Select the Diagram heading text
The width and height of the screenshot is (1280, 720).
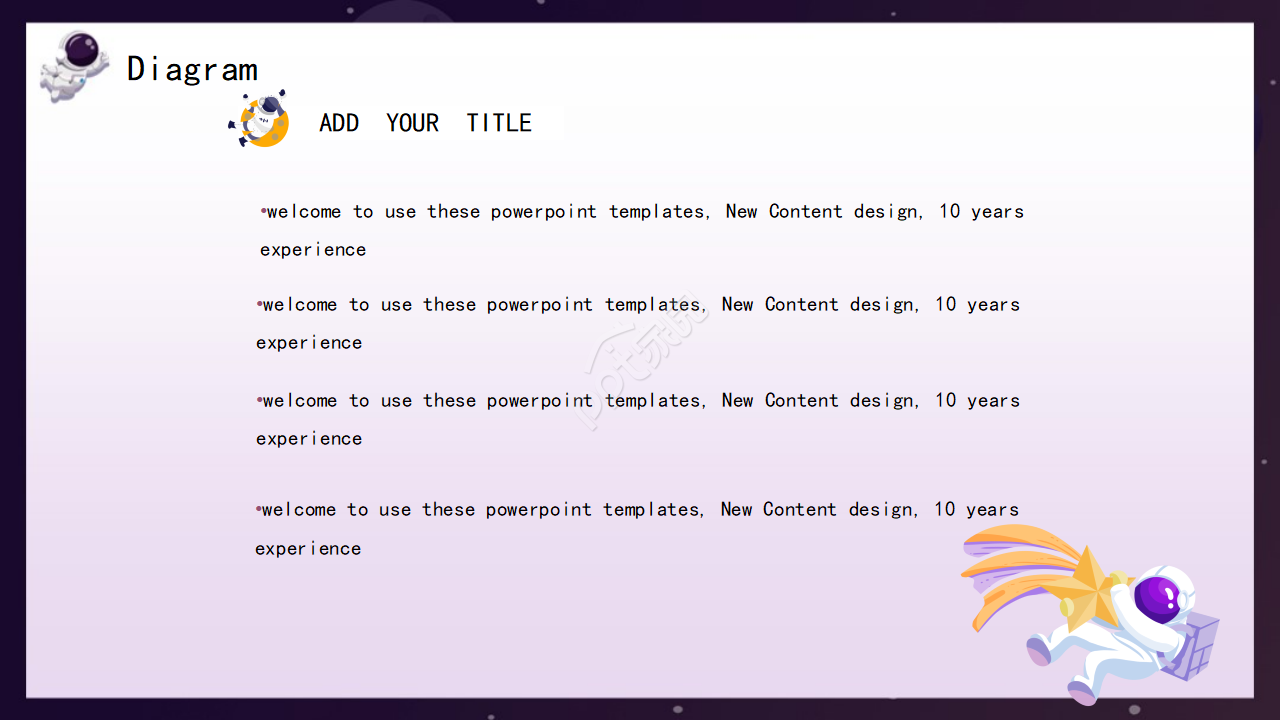click(x=192, y=69)
